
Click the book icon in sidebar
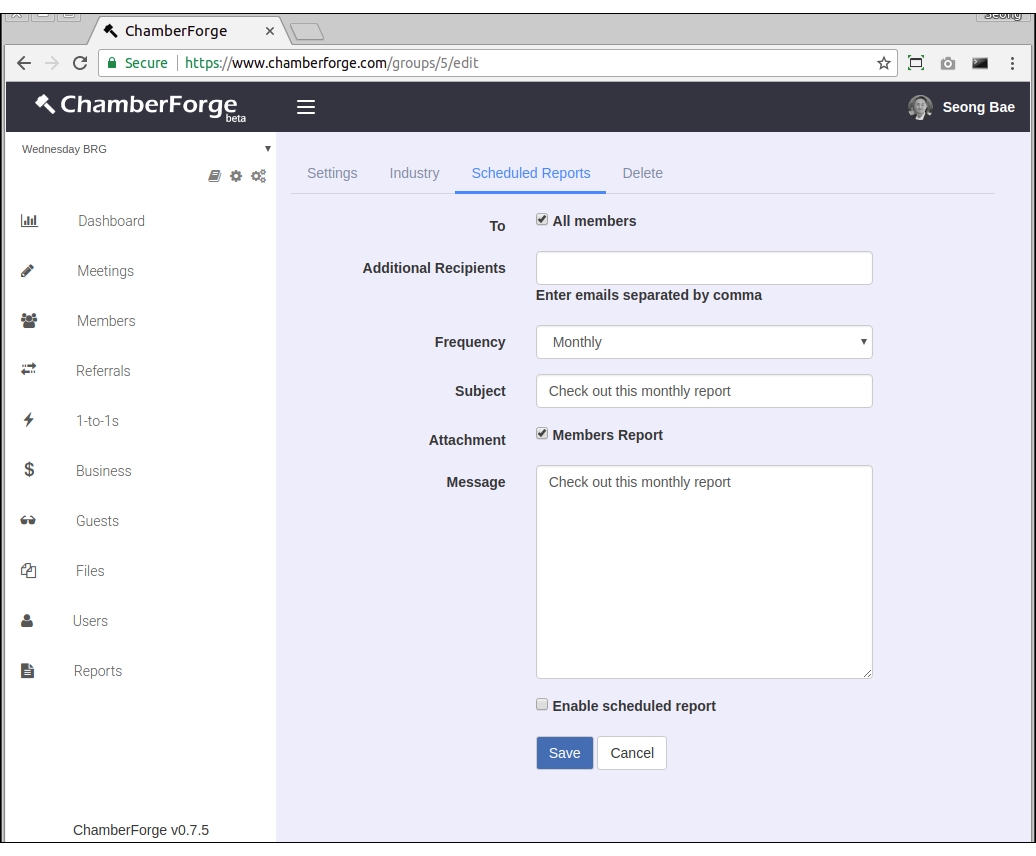click(x=214, y=176)
